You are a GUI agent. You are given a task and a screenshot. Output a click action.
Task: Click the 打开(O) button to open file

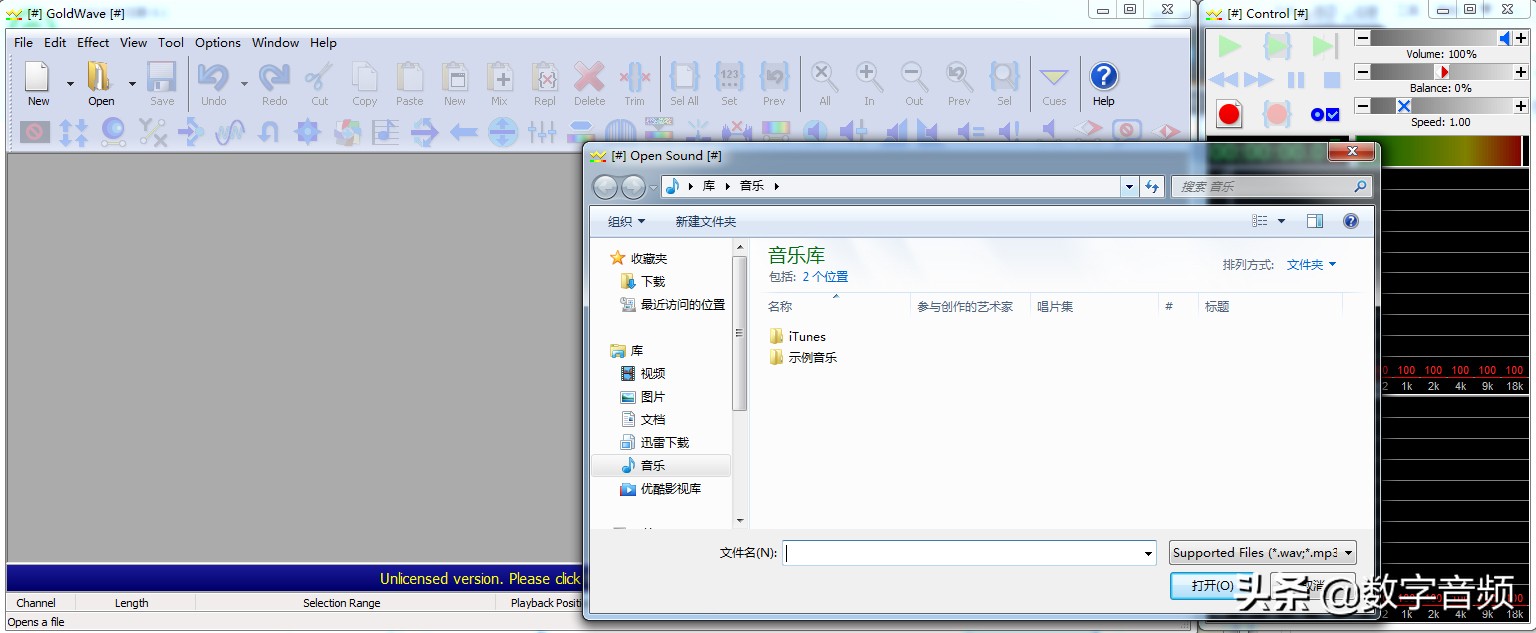pos(1211,586)
